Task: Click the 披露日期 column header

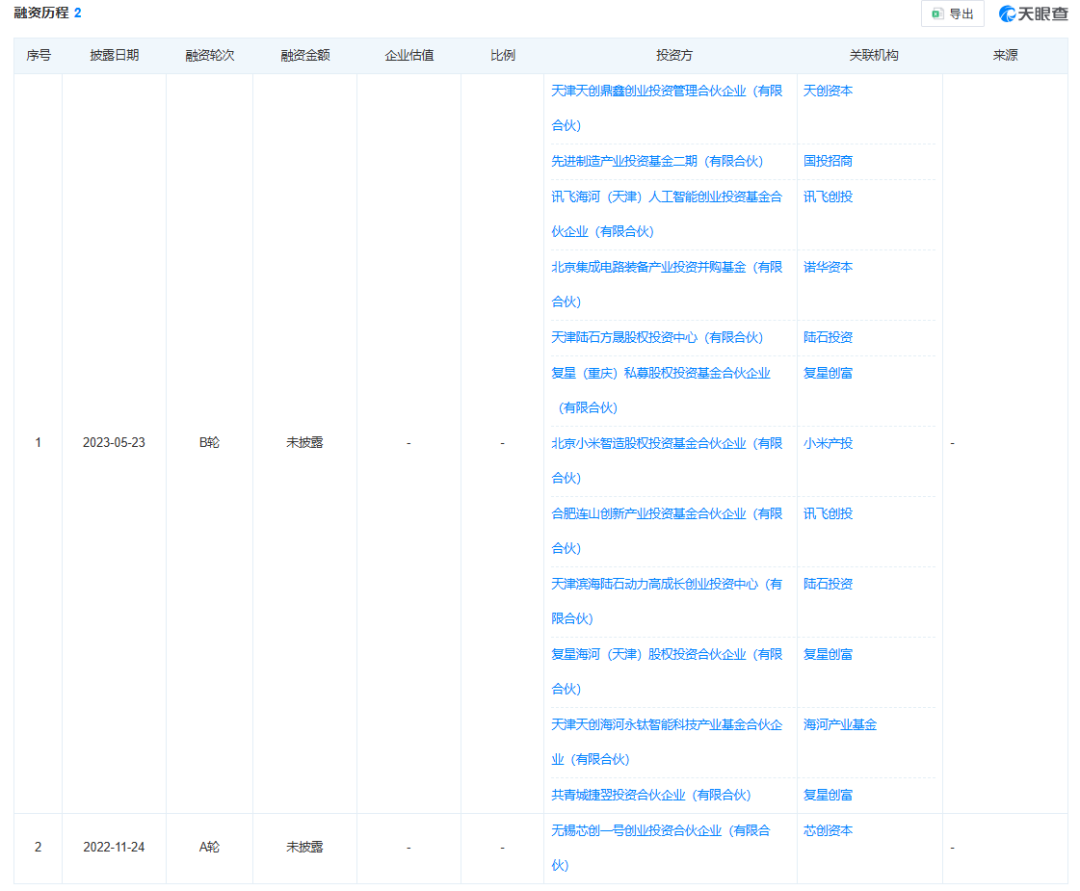Action: click(114, 55)
